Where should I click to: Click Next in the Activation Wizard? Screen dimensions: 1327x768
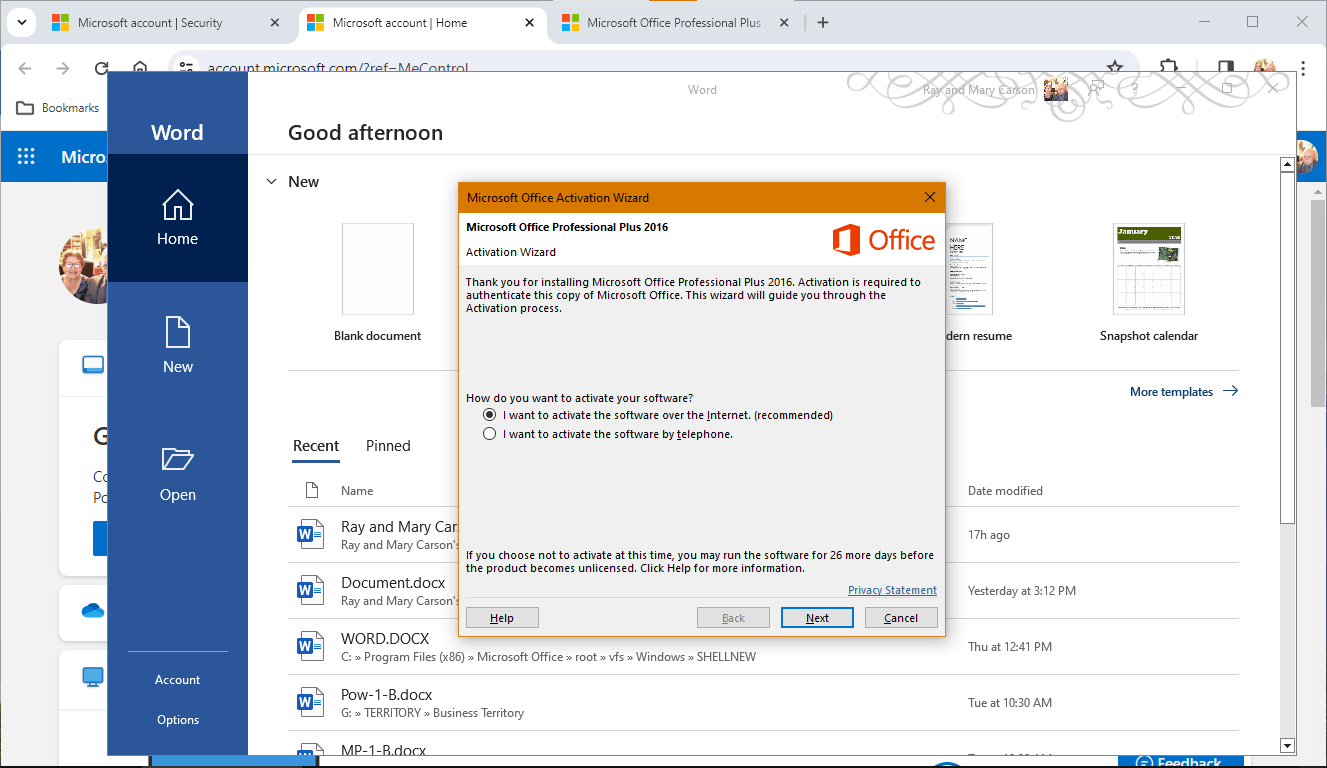[x=817, y=618]
